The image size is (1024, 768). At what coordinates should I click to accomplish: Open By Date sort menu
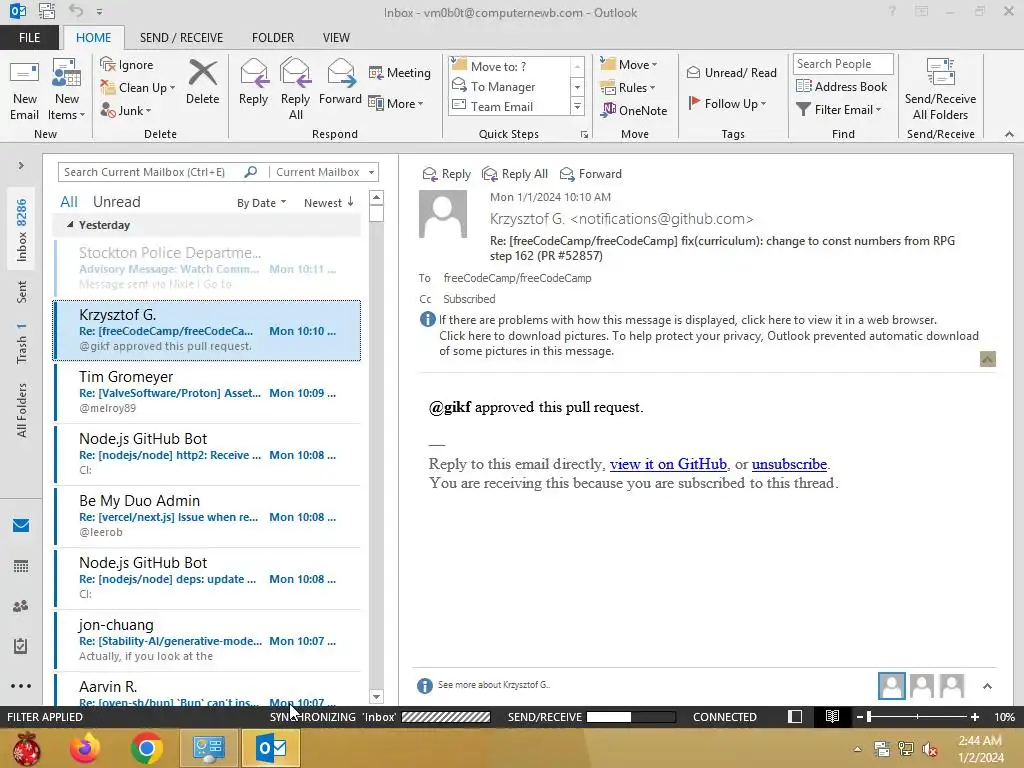coord(261,203)
